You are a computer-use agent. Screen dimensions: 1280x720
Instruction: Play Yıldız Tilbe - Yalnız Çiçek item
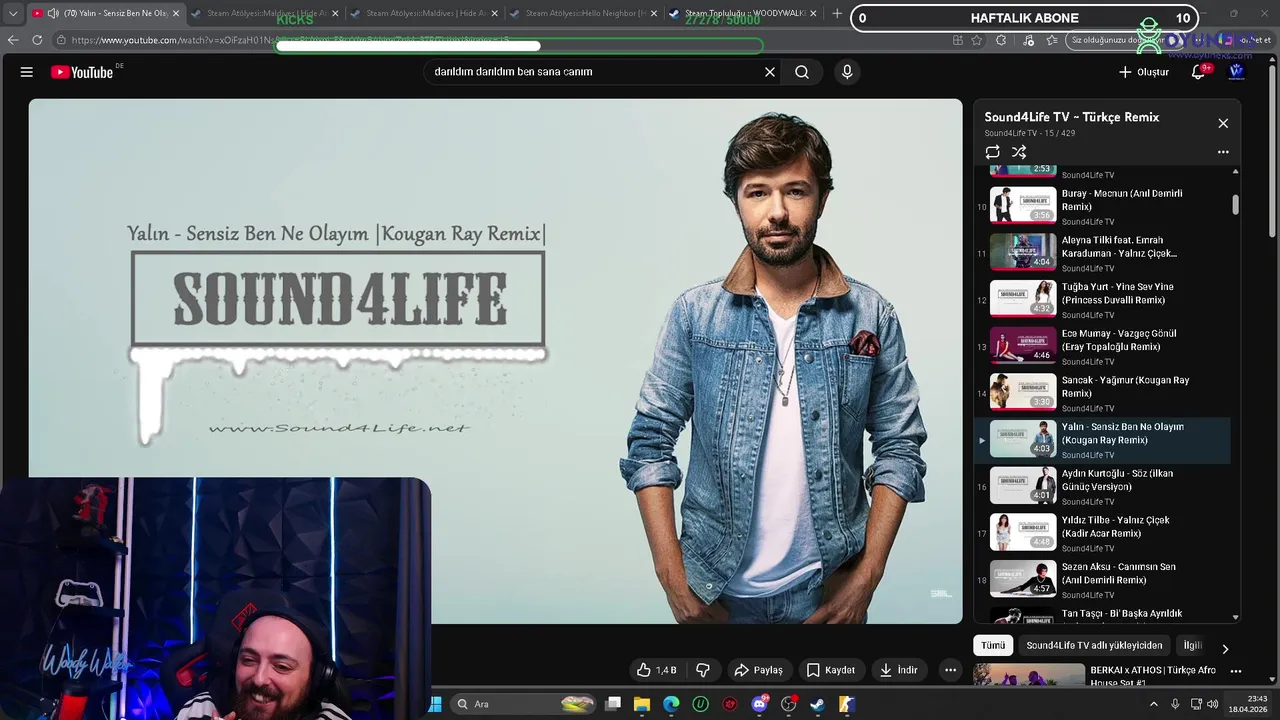[x=1102, y=533]
